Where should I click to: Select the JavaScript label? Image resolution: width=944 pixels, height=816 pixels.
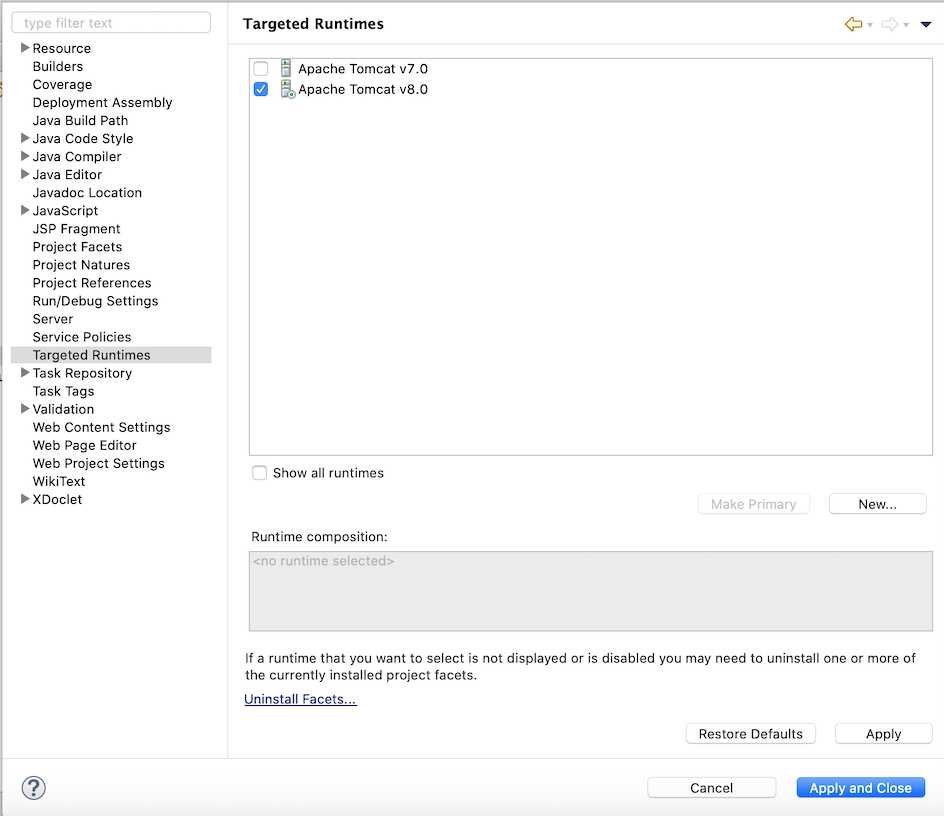pos(65,211)
